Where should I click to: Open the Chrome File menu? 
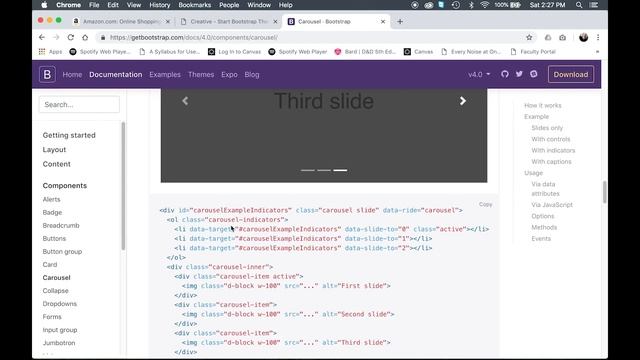click(94, 5)
